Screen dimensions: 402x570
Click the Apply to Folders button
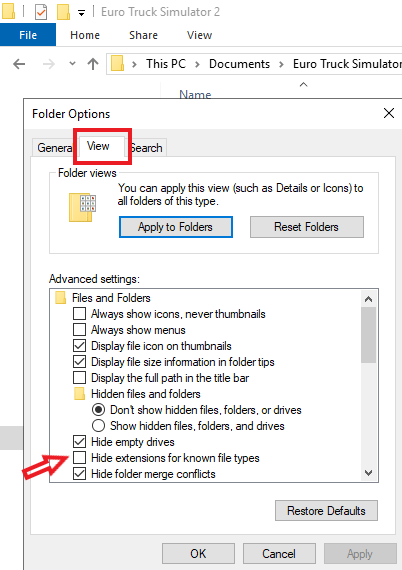176,227
